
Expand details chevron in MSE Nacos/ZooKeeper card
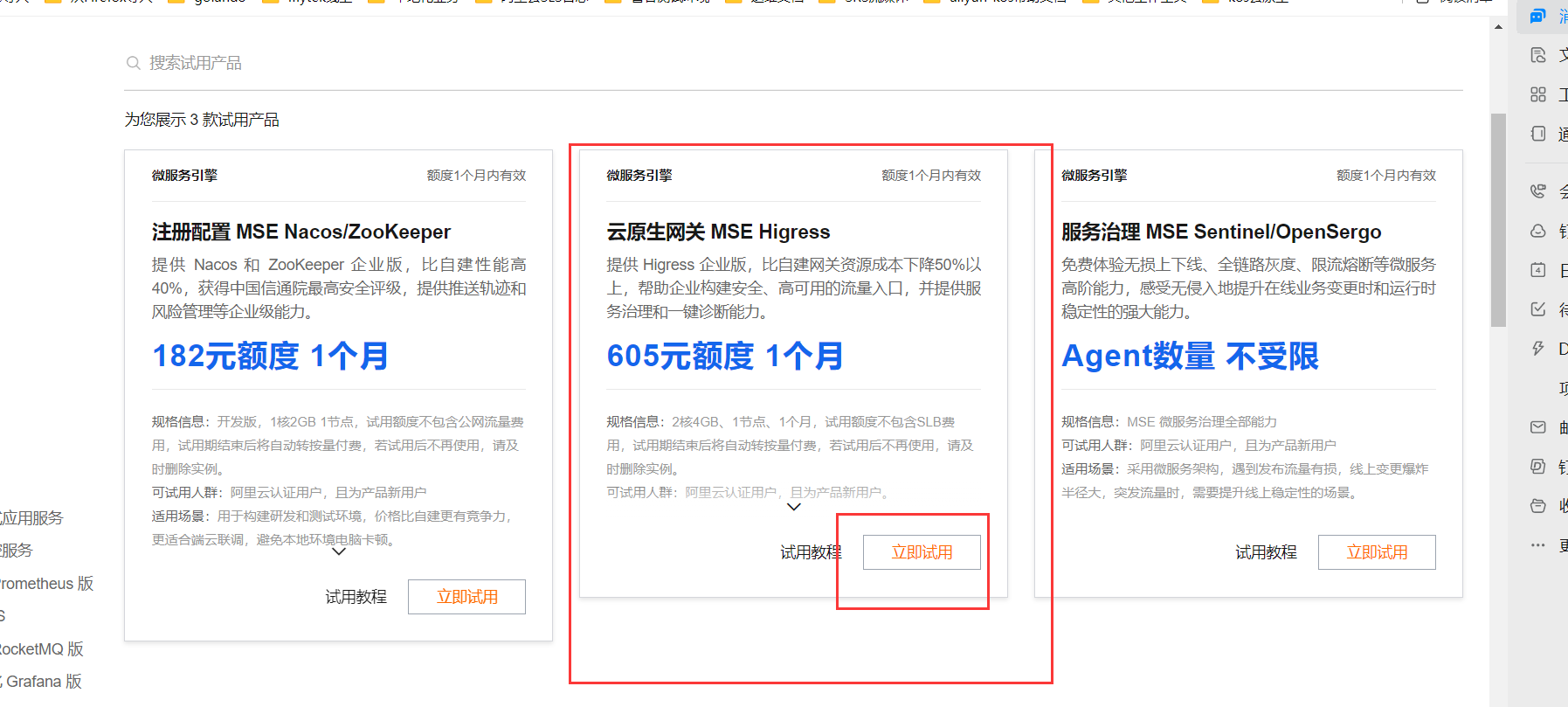point(339,551)
